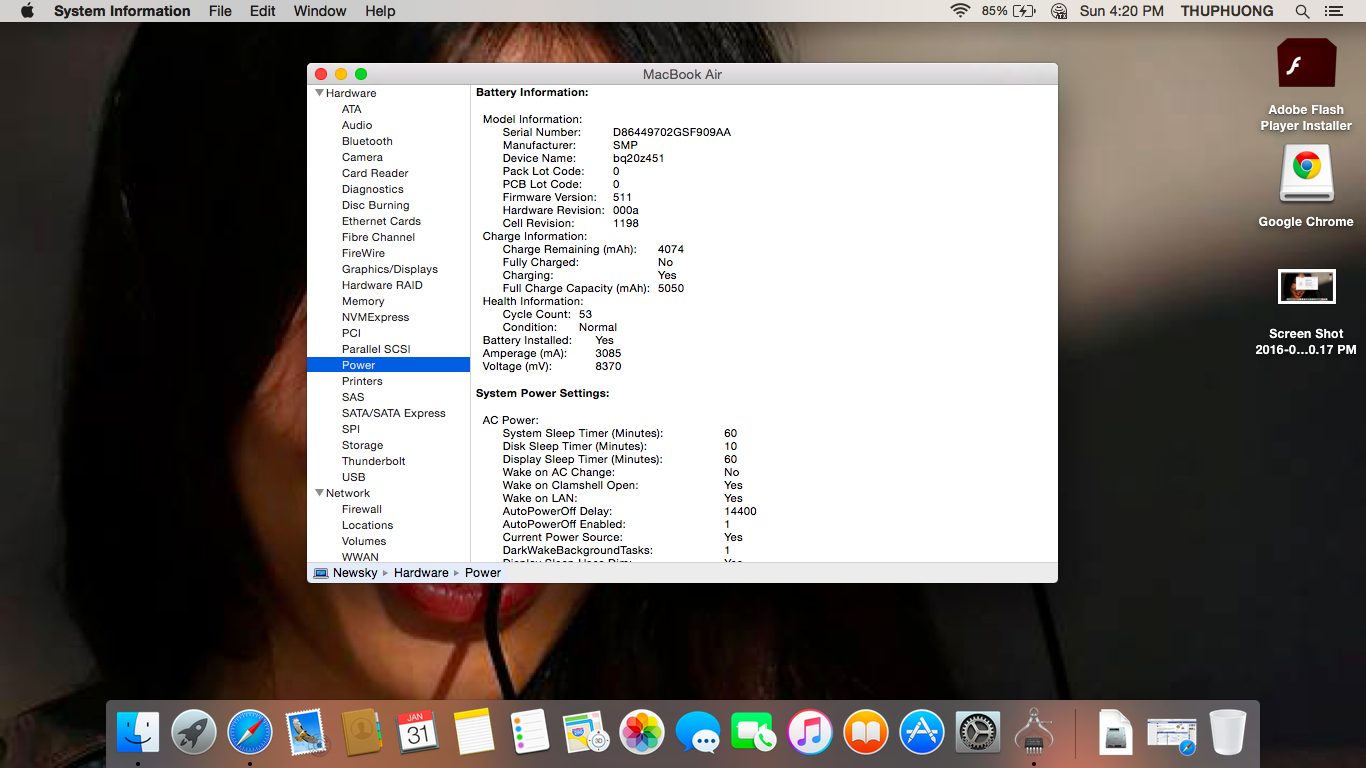Screen dimensions: 1366x768
Task: Click the Adobe Flash Player Installer icon
Action: 1306,66
